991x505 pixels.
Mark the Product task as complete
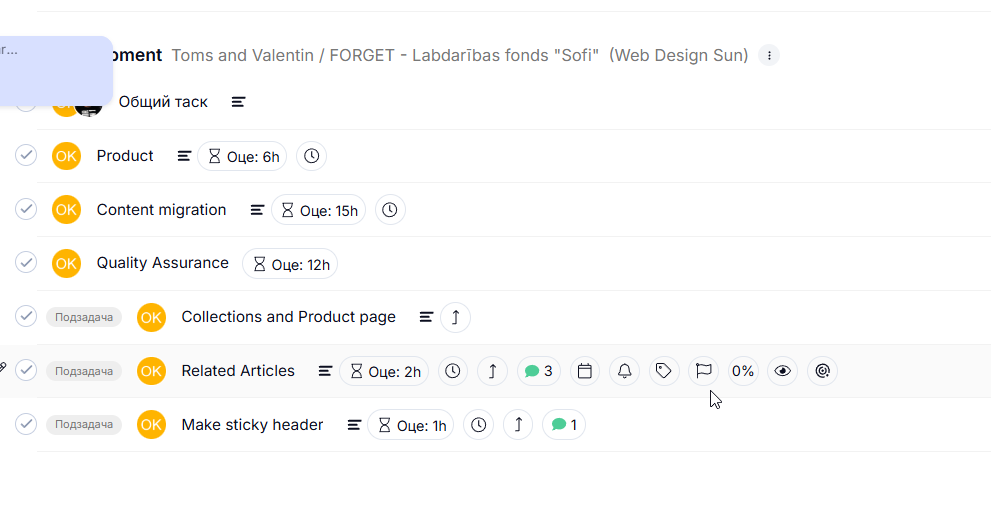pyautogui.click(x=26, y=155)
